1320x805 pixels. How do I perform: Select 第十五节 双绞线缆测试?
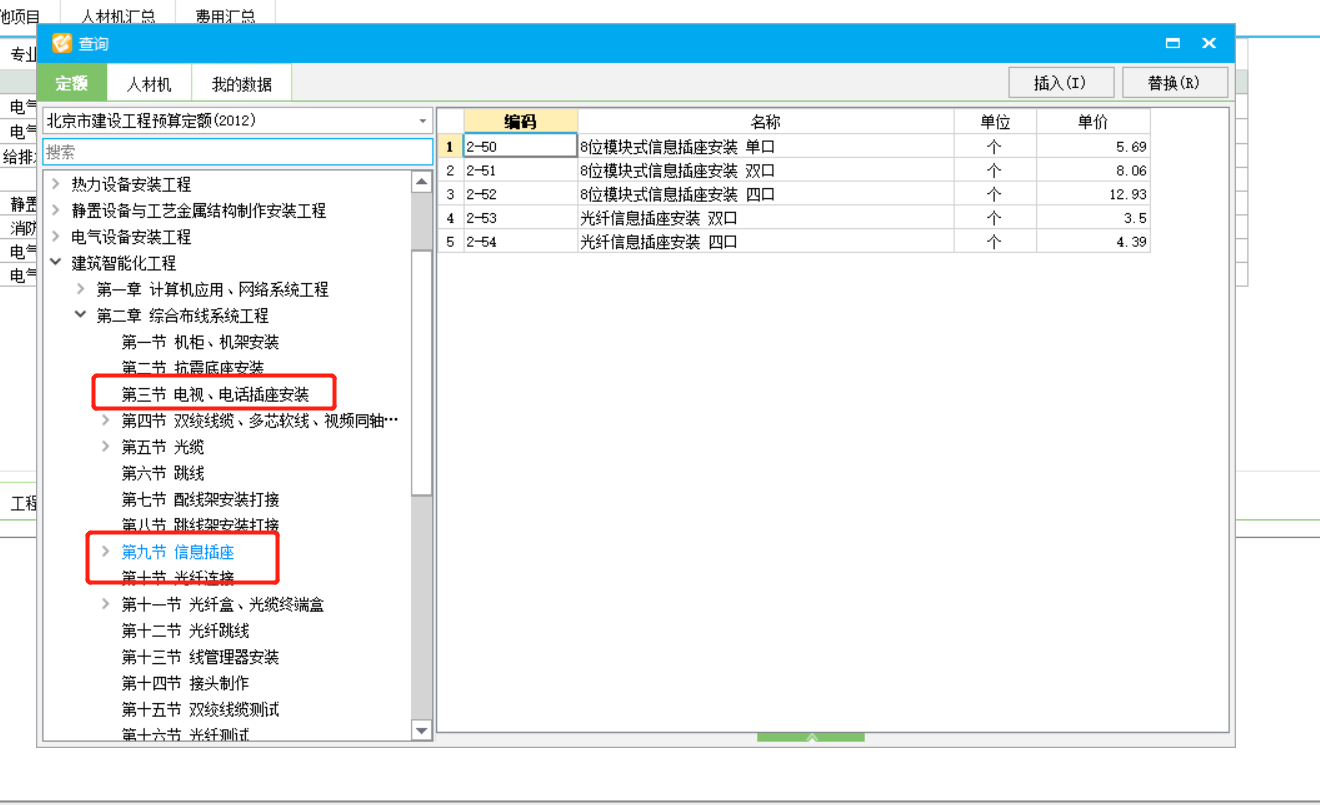[200, 709]
